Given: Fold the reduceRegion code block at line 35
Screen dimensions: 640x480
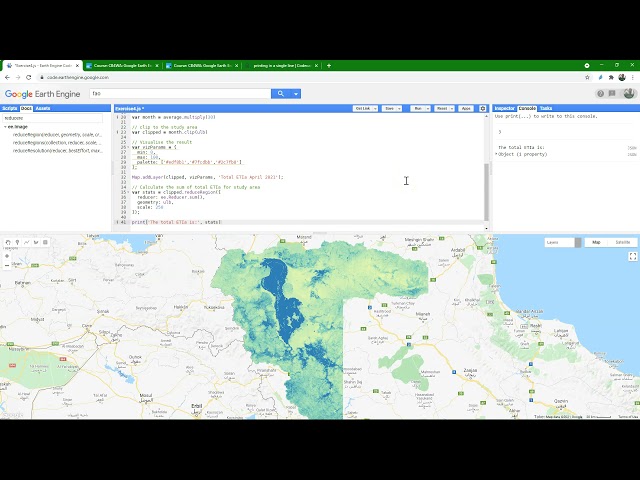Looking at the screenshot, I should tap(128, 192).
